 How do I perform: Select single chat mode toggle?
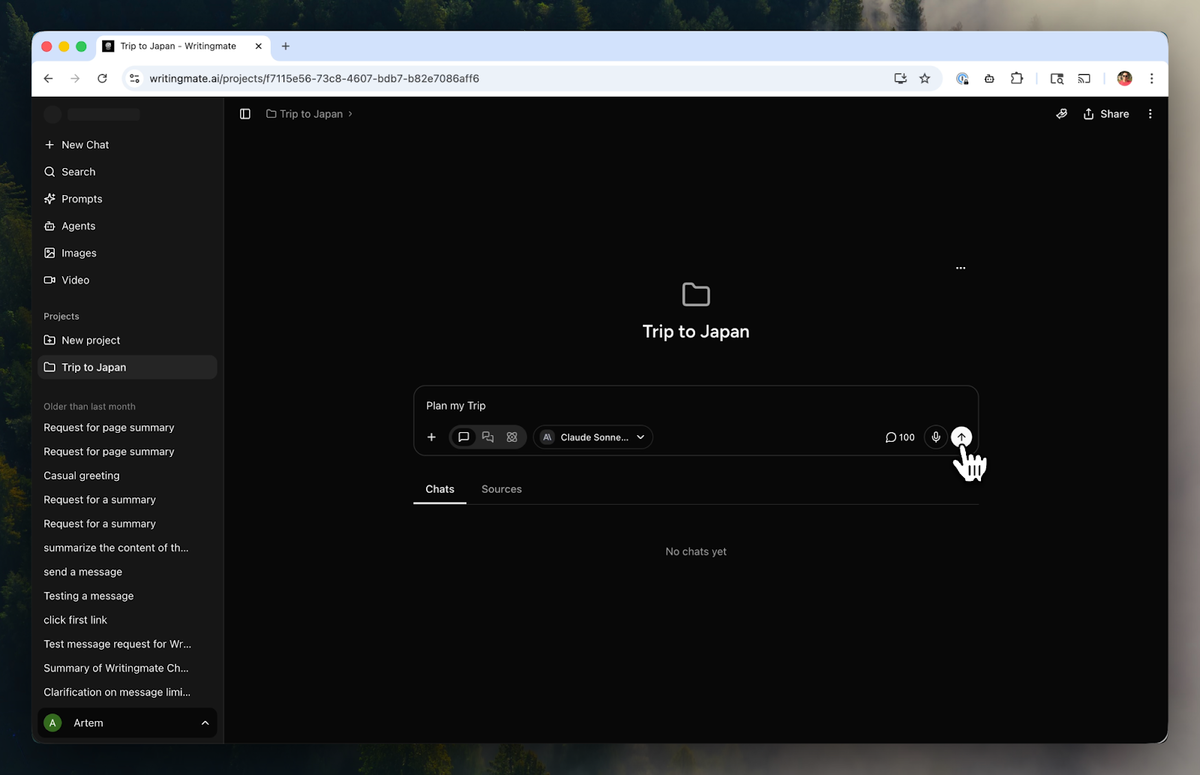click(464, 437)
